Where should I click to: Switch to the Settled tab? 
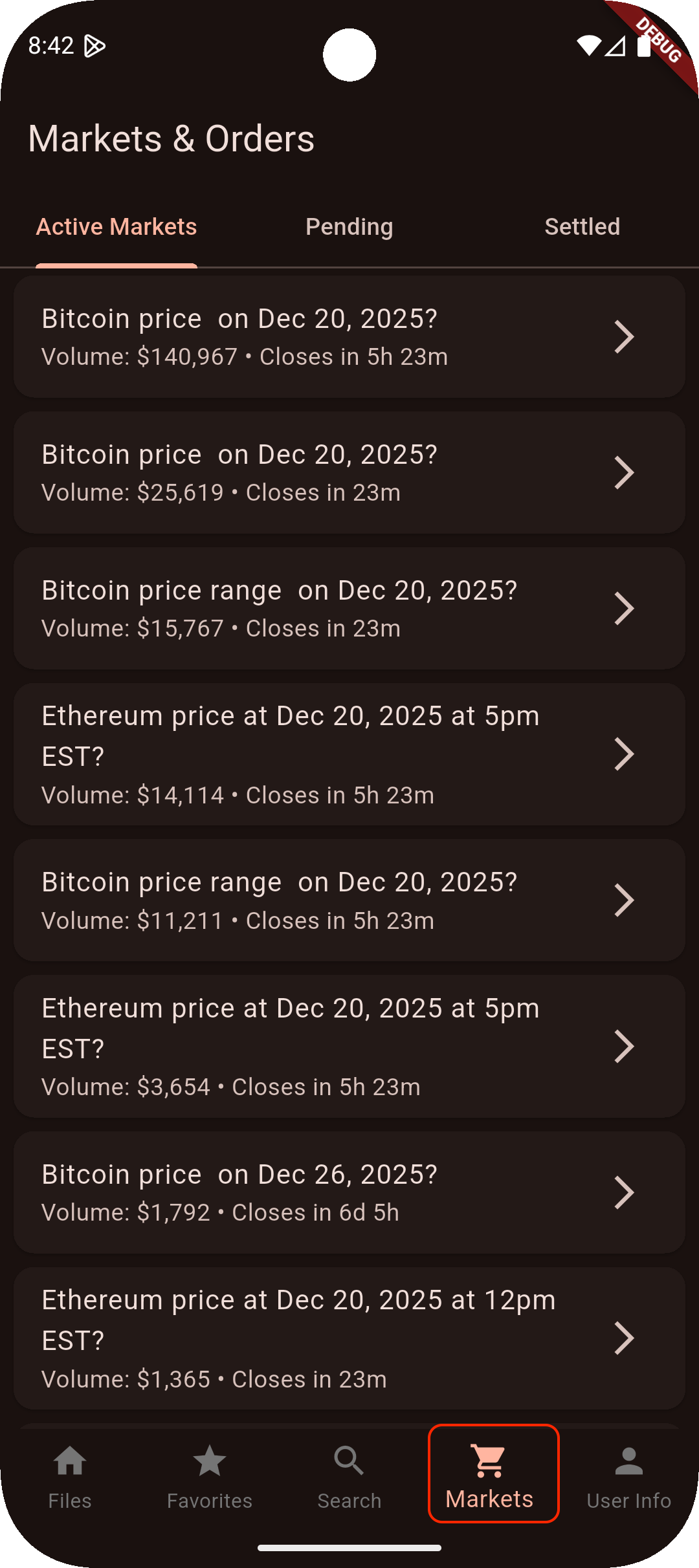pyautogui.click(x=582, y=227)
